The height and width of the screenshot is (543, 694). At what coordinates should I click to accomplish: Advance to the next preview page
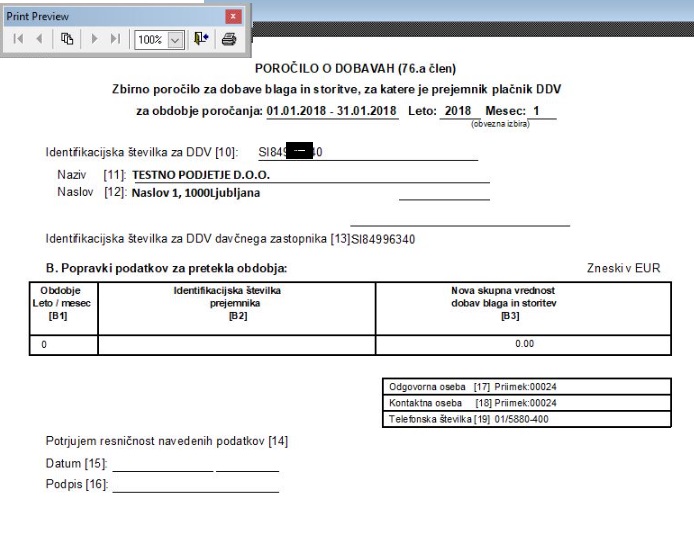click(x=94, y=39)
